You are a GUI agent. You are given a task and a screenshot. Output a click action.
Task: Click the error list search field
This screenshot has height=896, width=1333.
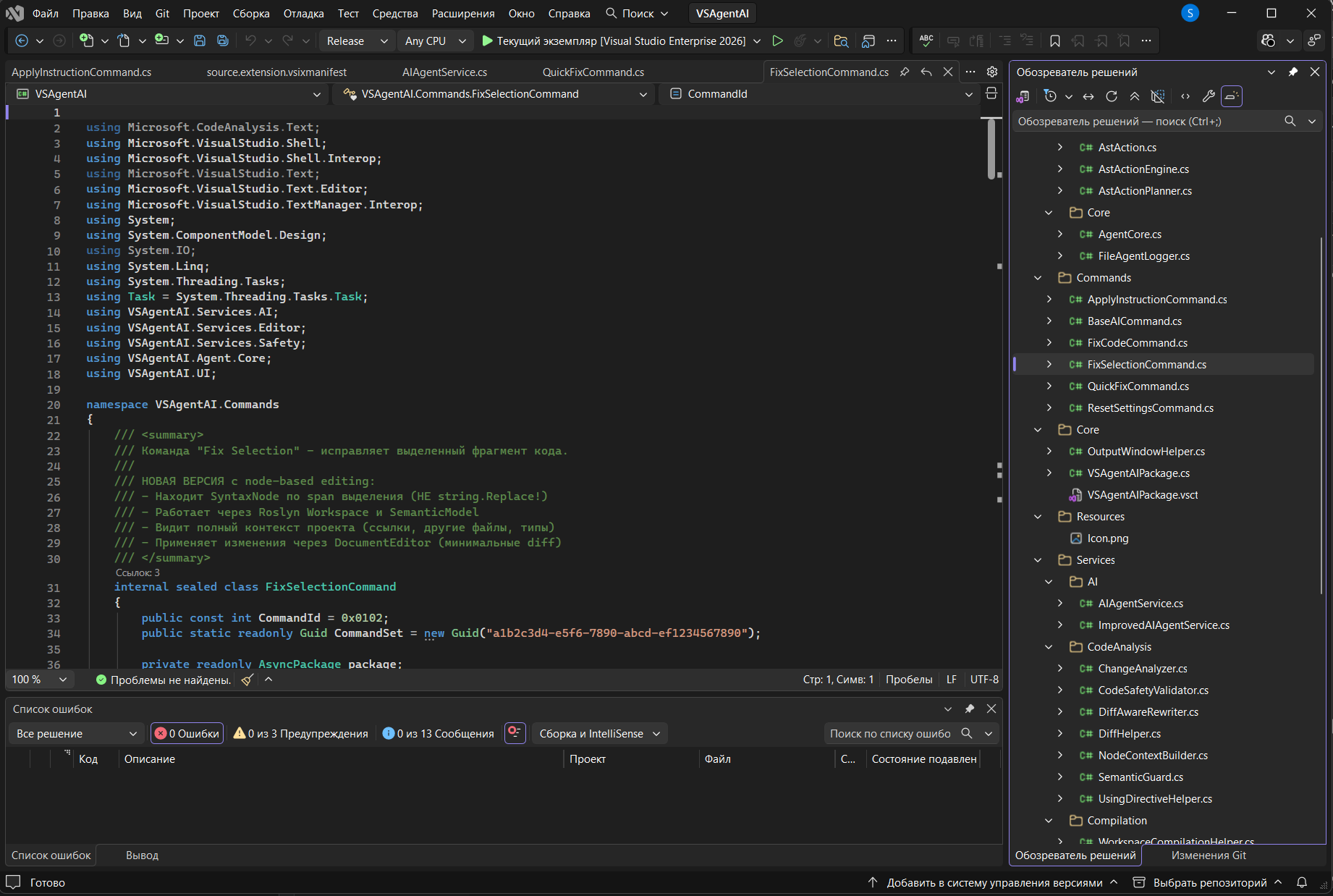click(x=890, y=734)
